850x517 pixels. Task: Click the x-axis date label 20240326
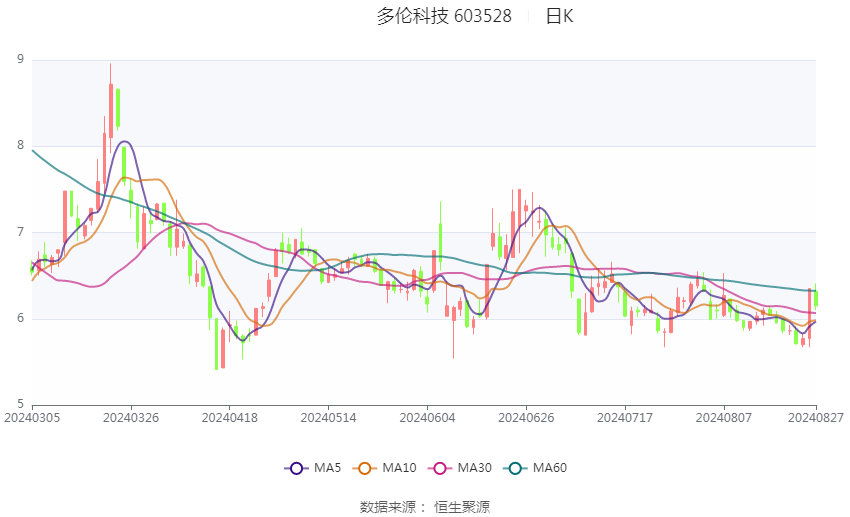point(131,418)
